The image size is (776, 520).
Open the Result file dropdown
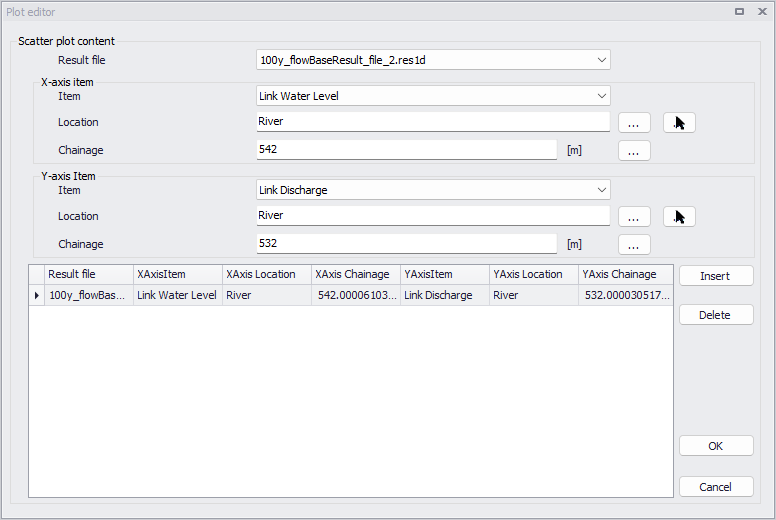(601, 60)
